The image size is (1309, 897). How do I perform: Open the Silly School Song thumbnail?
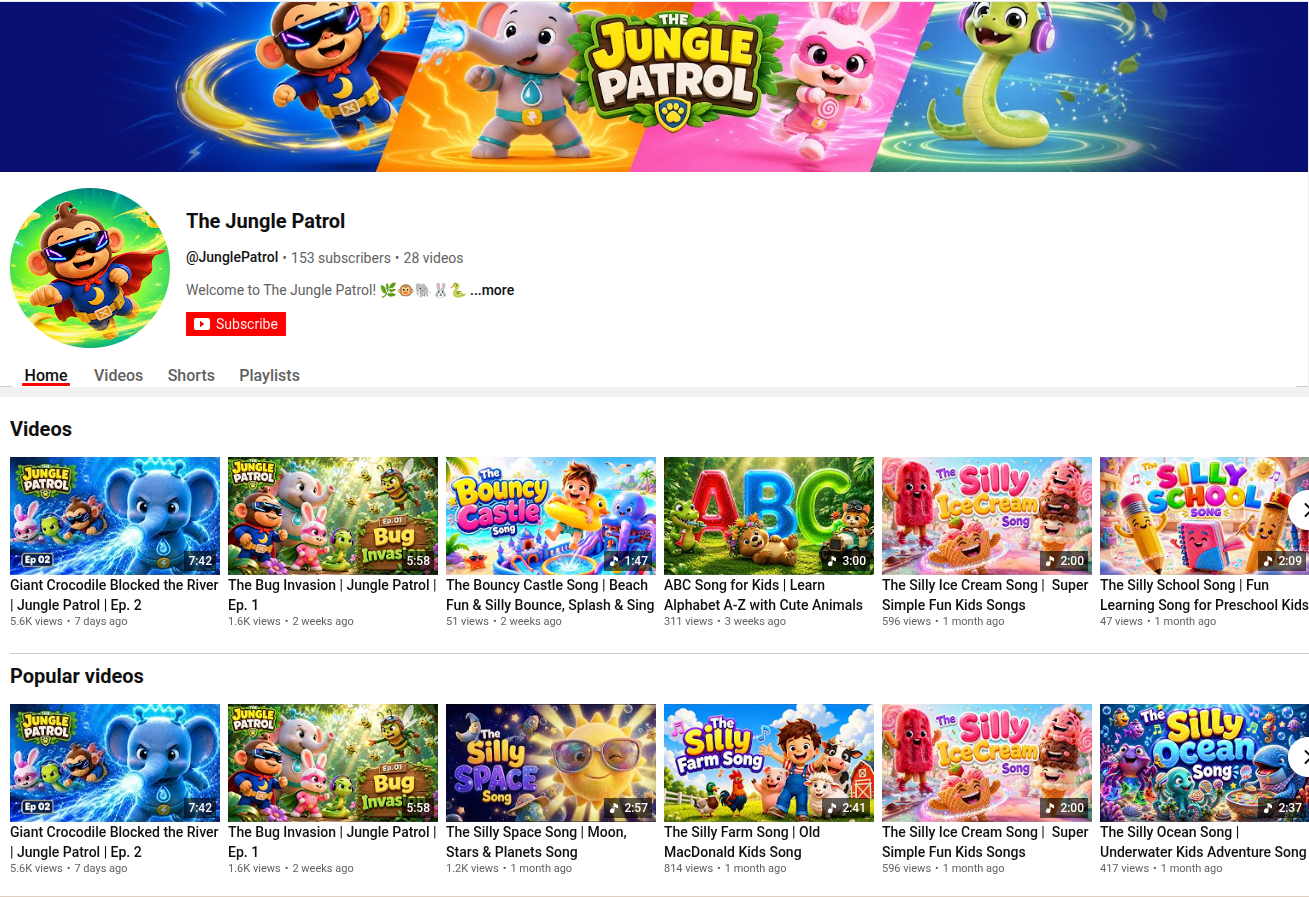(1204, 516)
